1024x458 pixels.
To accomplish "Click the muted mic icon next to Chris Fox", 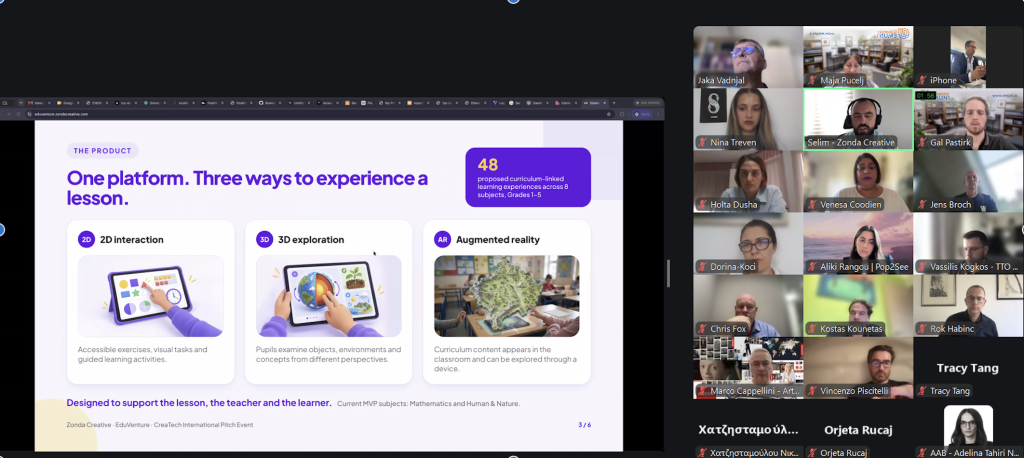I will 703,329.
